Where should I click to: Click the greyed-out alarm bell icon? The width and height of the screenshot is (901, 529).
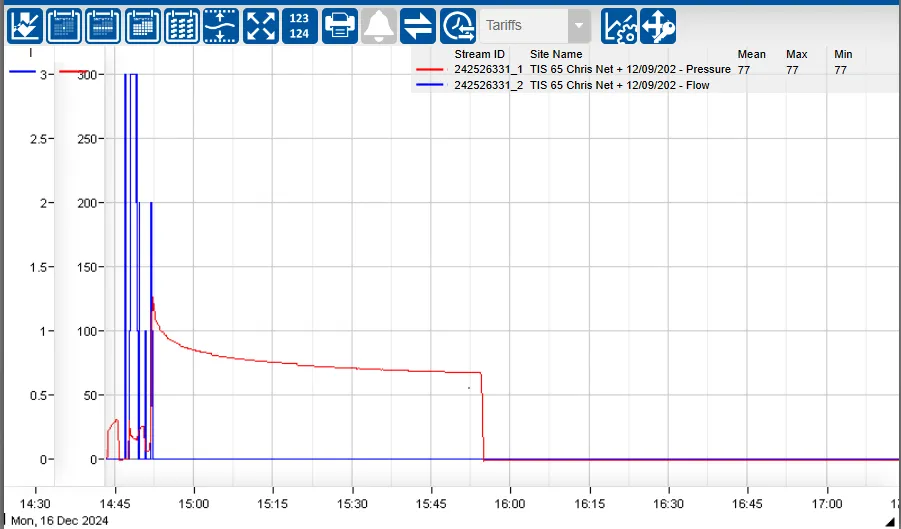[379, 26]
